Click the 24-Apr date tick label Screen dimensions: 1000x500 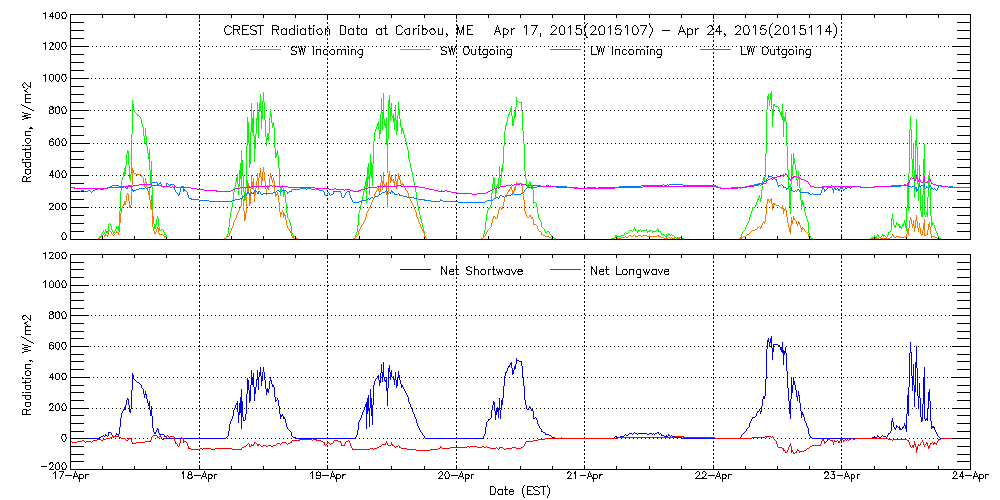click(x=968, y=477)
